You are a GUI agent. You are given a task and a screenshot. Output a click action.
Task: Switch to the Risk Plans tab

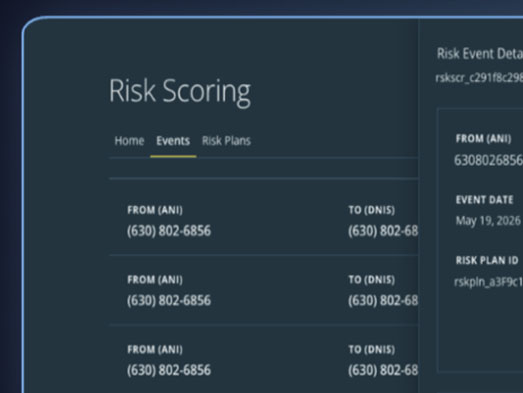[226, 141]
